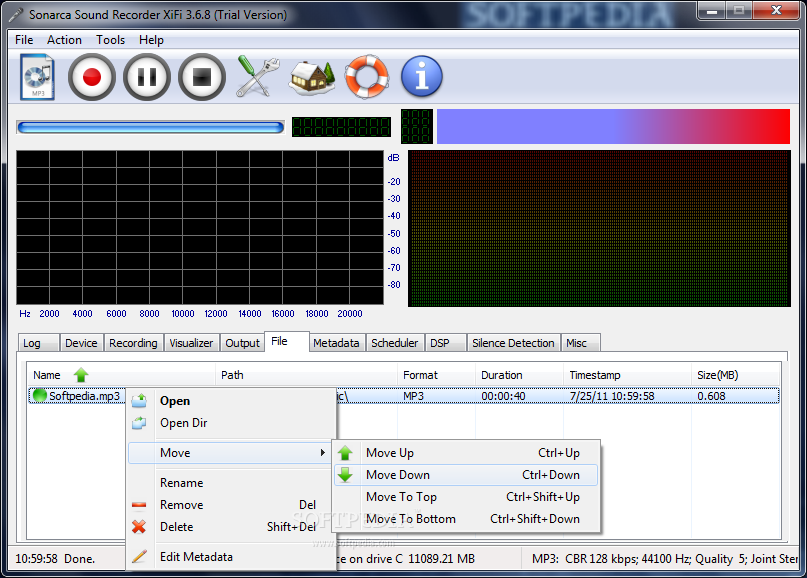This screenshot has width=807, height=578.
Task: Choose Delete from the context menu
Action: click(x=232, y=527)
